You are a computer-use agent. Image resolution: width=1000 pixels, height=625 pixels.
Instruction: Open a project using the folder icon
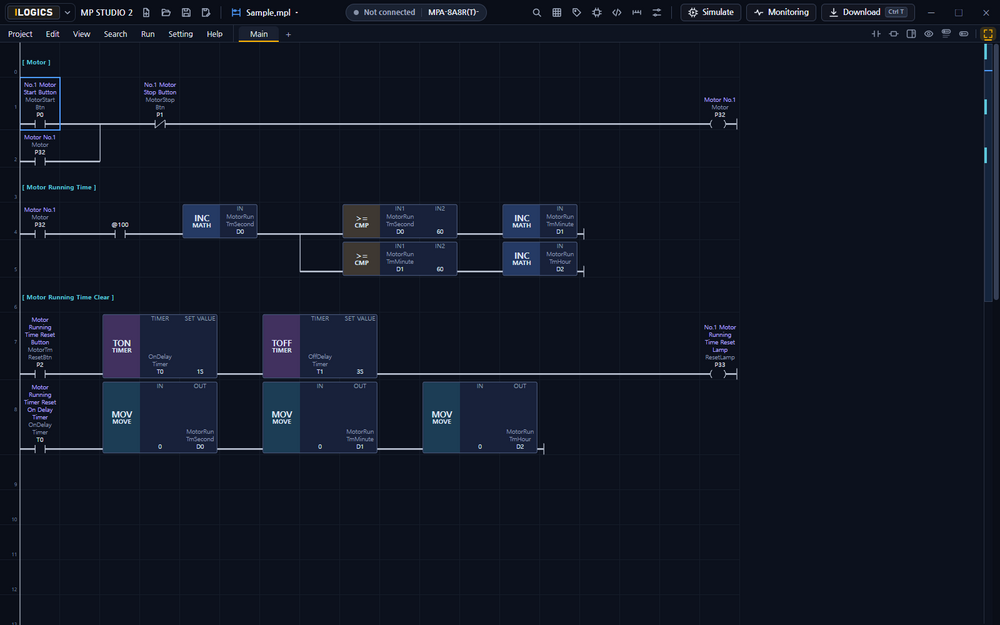pyautogui.click(x=166, y=12)
